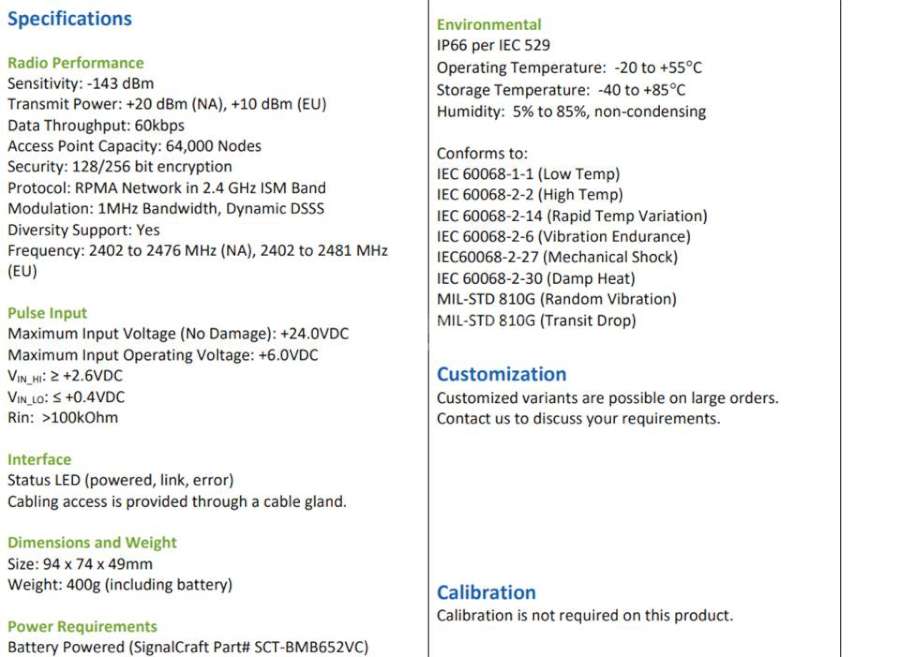Click the Calibration heading
900x657 pixels.
tap(486, 592)
